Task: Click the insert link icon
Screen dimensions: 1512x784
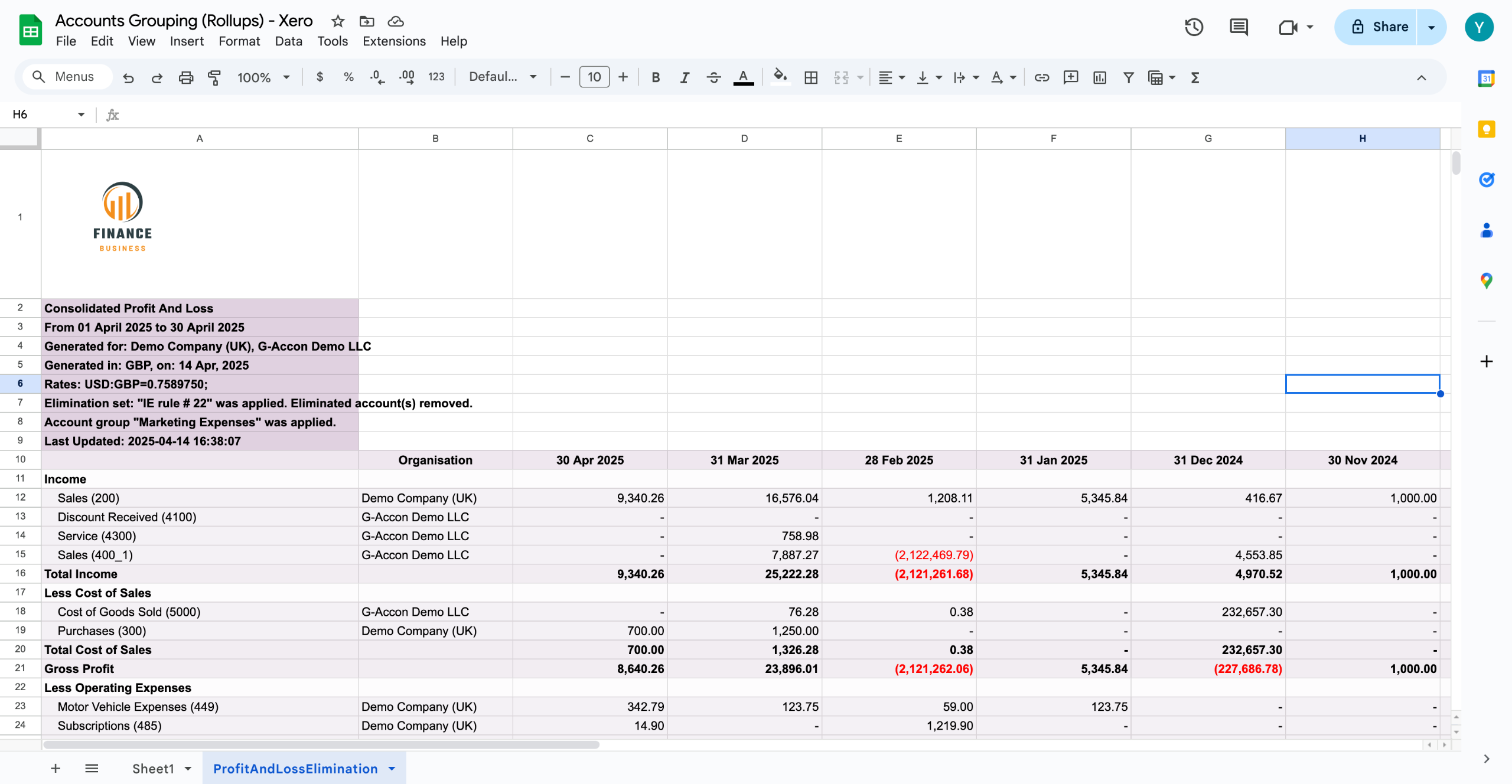Action: tap(1041, 77)
